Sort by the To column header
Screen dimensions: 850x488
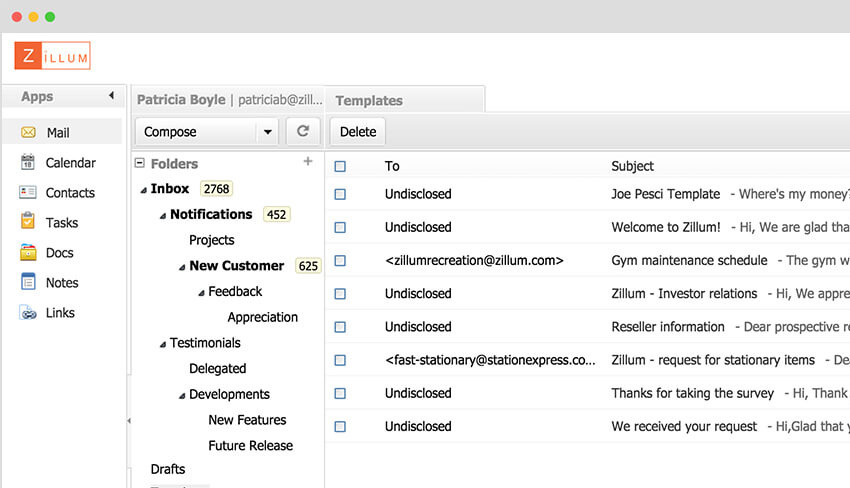pos(392,166)
